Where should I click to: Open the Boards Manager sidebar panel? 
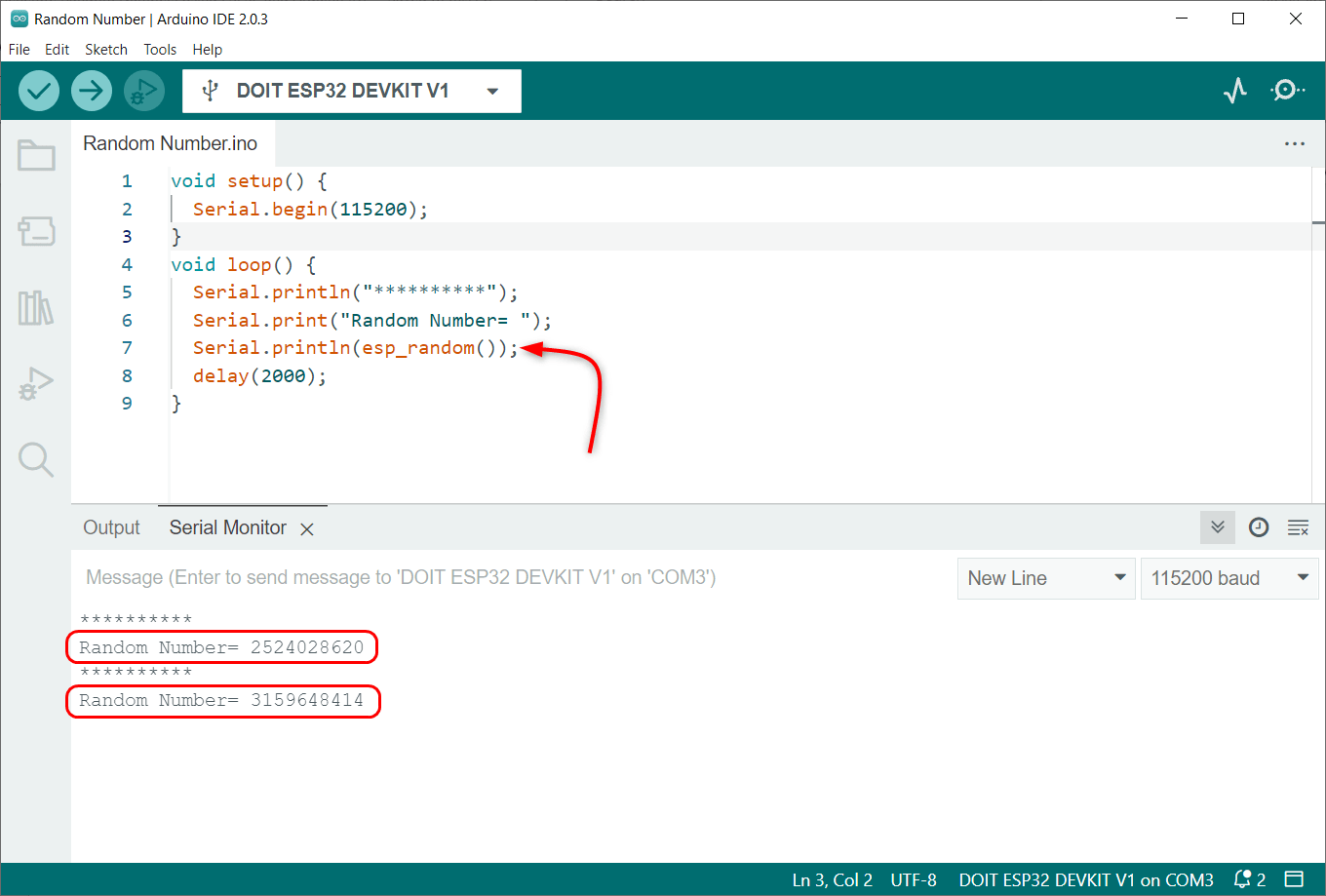coord(35,232)
